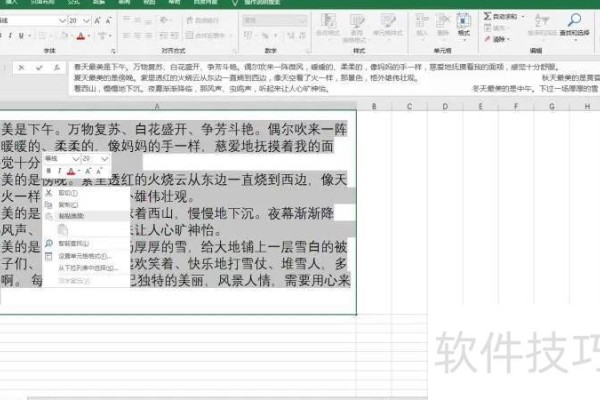This screenshot has height=400, width=600.
Task: Click the AutoSum sigma icon
Action: click(487, 16)
